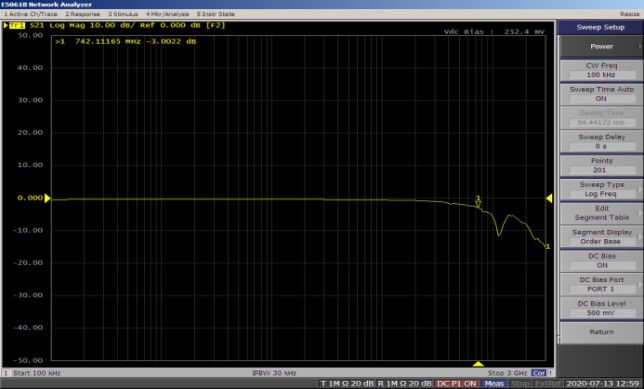Open Sweep Type Log Freq options
Image resolution: width=644 pixels, height=389 pixels.
[x=601, y=189]
